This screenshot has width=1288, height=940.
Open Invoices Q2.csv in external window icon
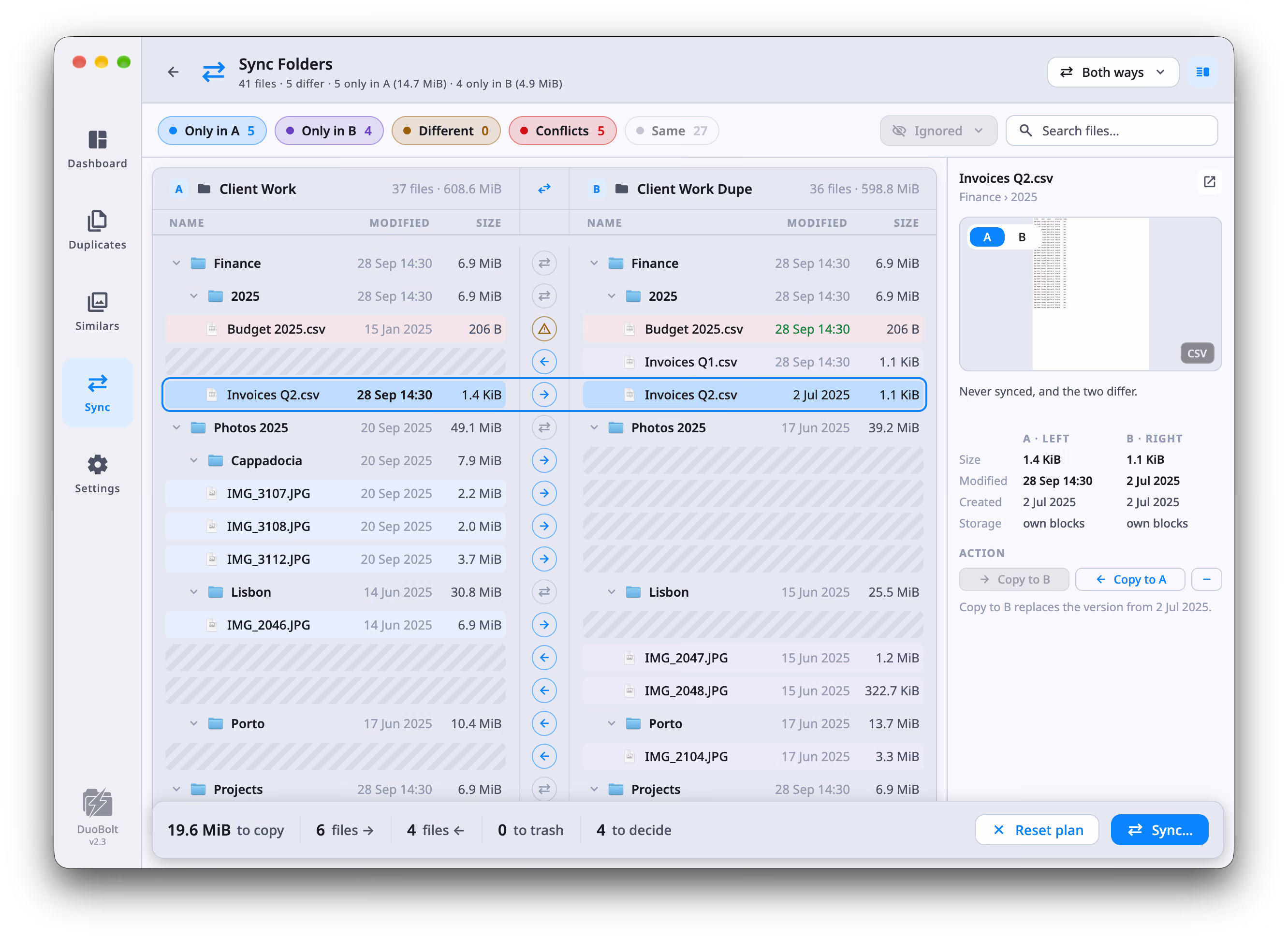1209,181
